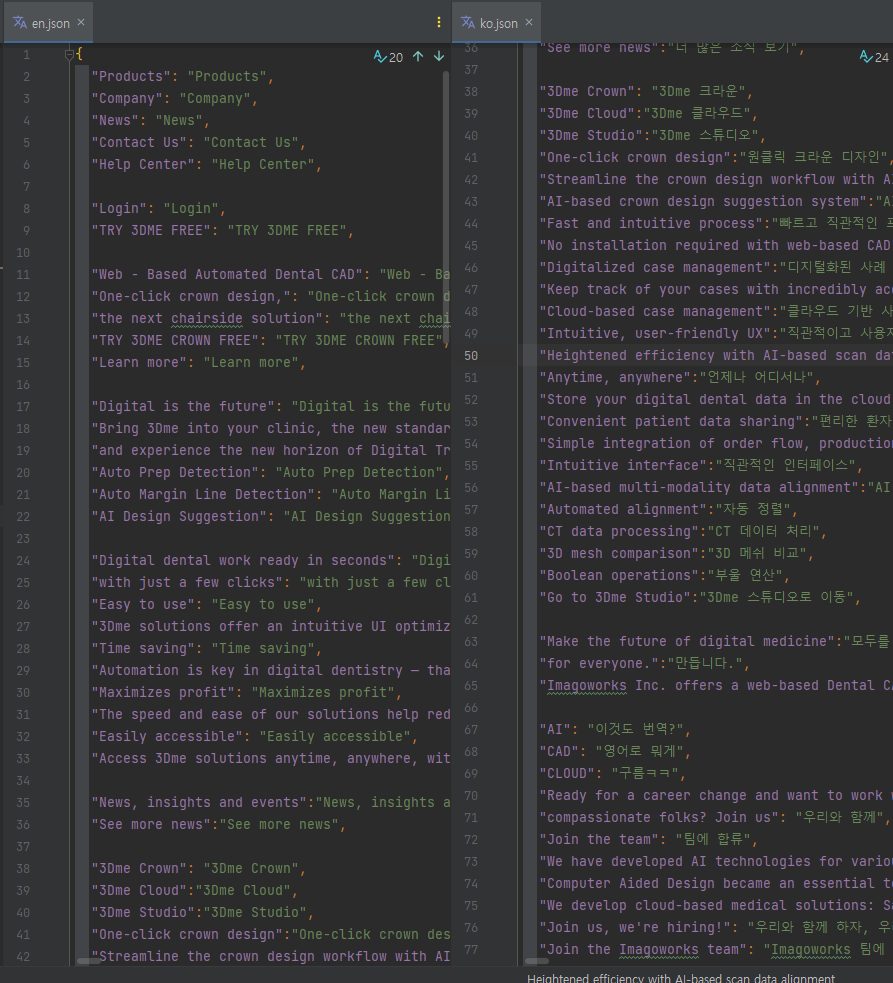The width and height of the screenshot is (893, 983).
Task: Click the en.json tab file icon
Action: tap(20, 23)
